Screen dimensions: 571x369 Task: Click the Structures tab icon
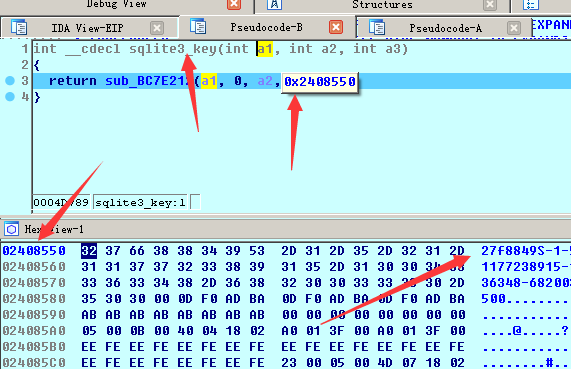tap(275, 4)
